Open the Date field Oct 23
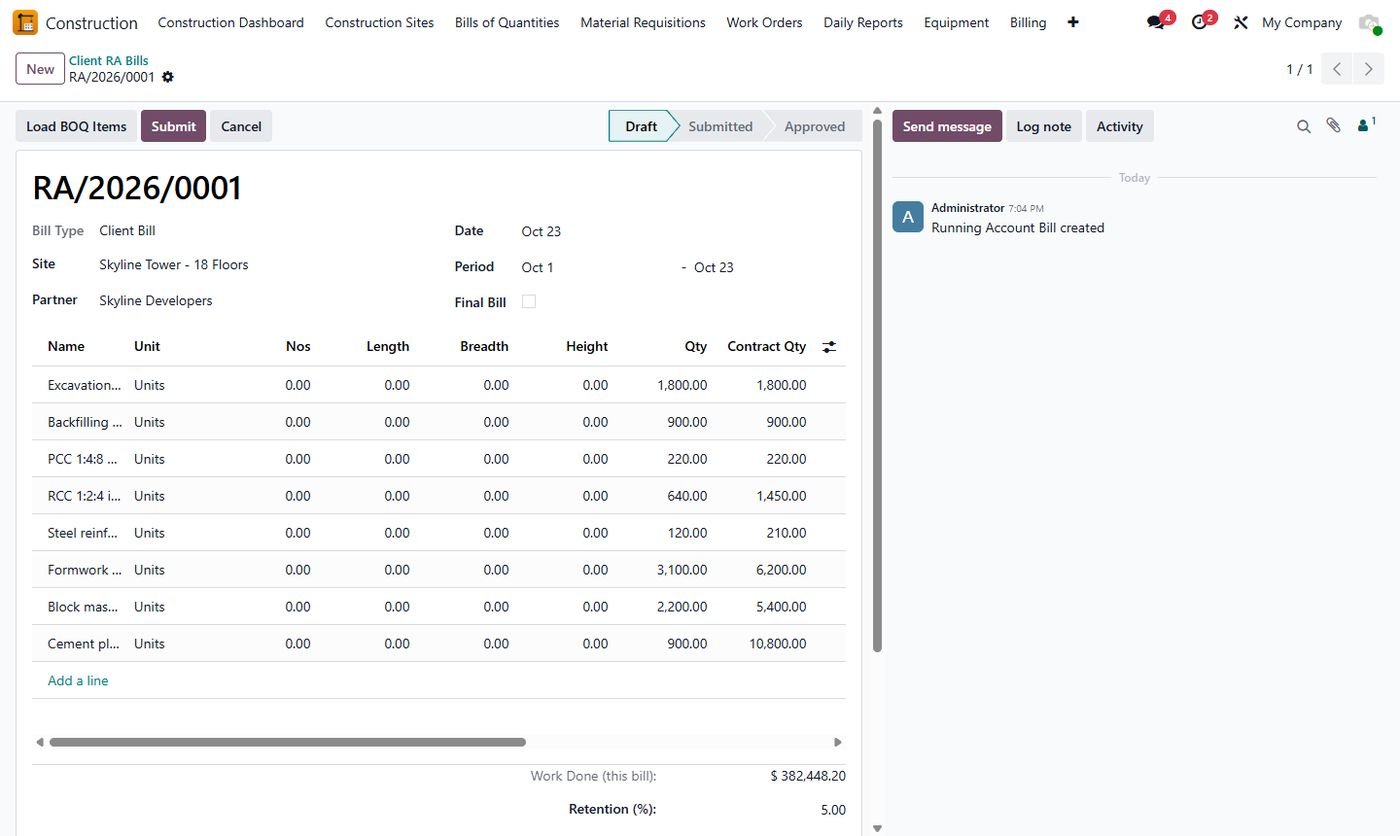The image size is (1400, 836). coord(541,231)
